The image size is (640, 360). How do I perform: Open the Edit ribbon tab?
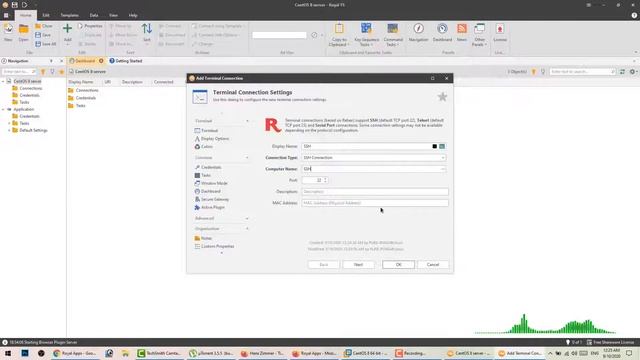coord(46,15)
